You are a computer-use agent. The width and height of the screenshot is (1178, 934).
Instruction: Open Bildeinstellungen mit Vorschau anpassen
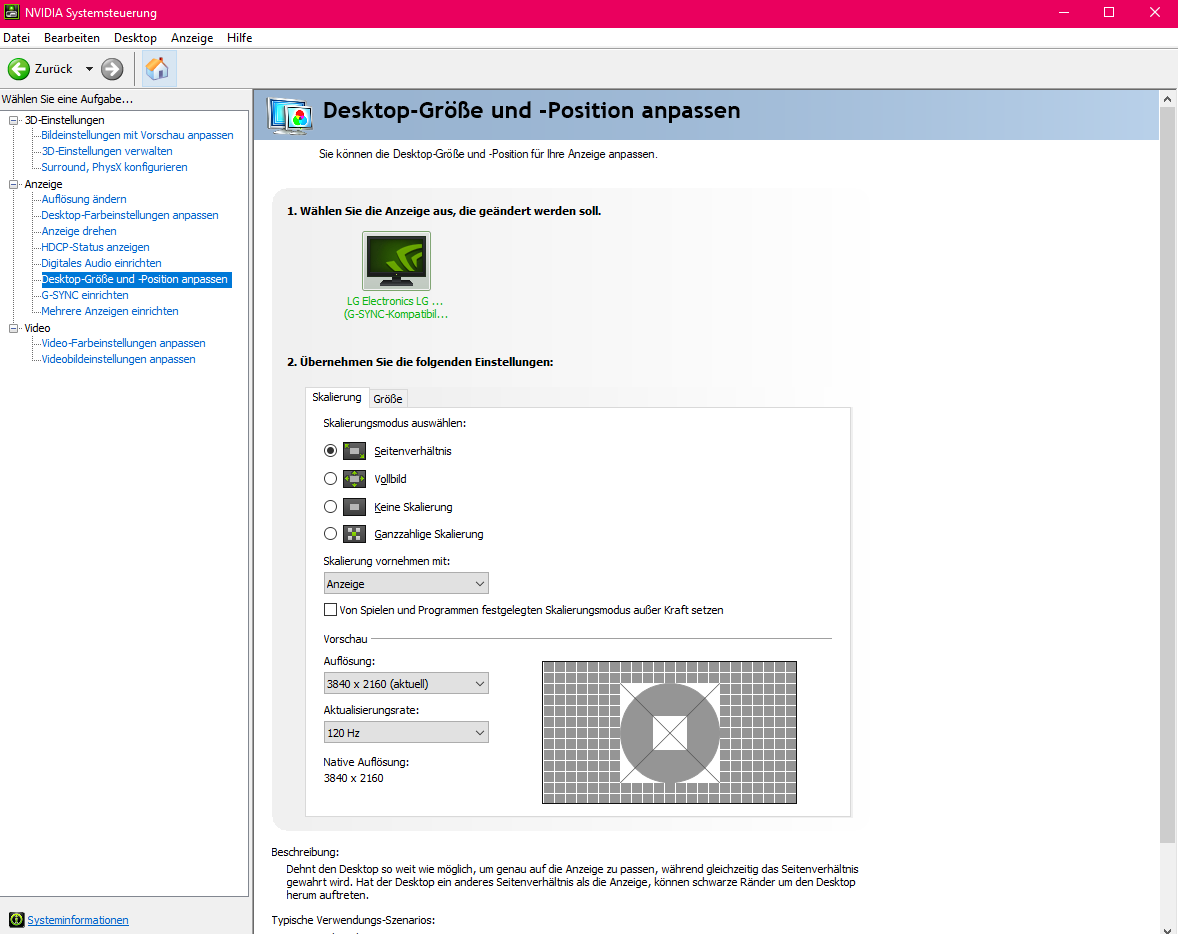[x=137, y=135]
